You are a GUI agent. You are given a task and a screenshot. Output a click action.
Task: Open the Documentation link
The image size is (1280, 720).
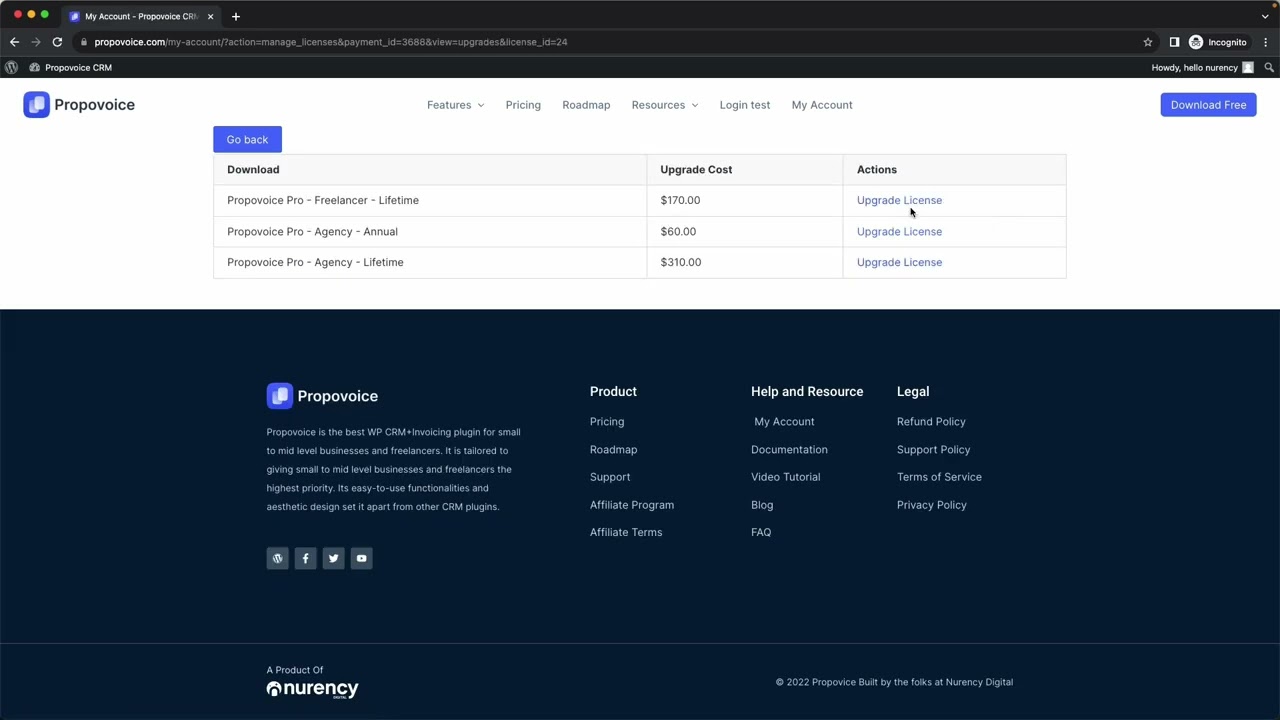tap(789, 450)
